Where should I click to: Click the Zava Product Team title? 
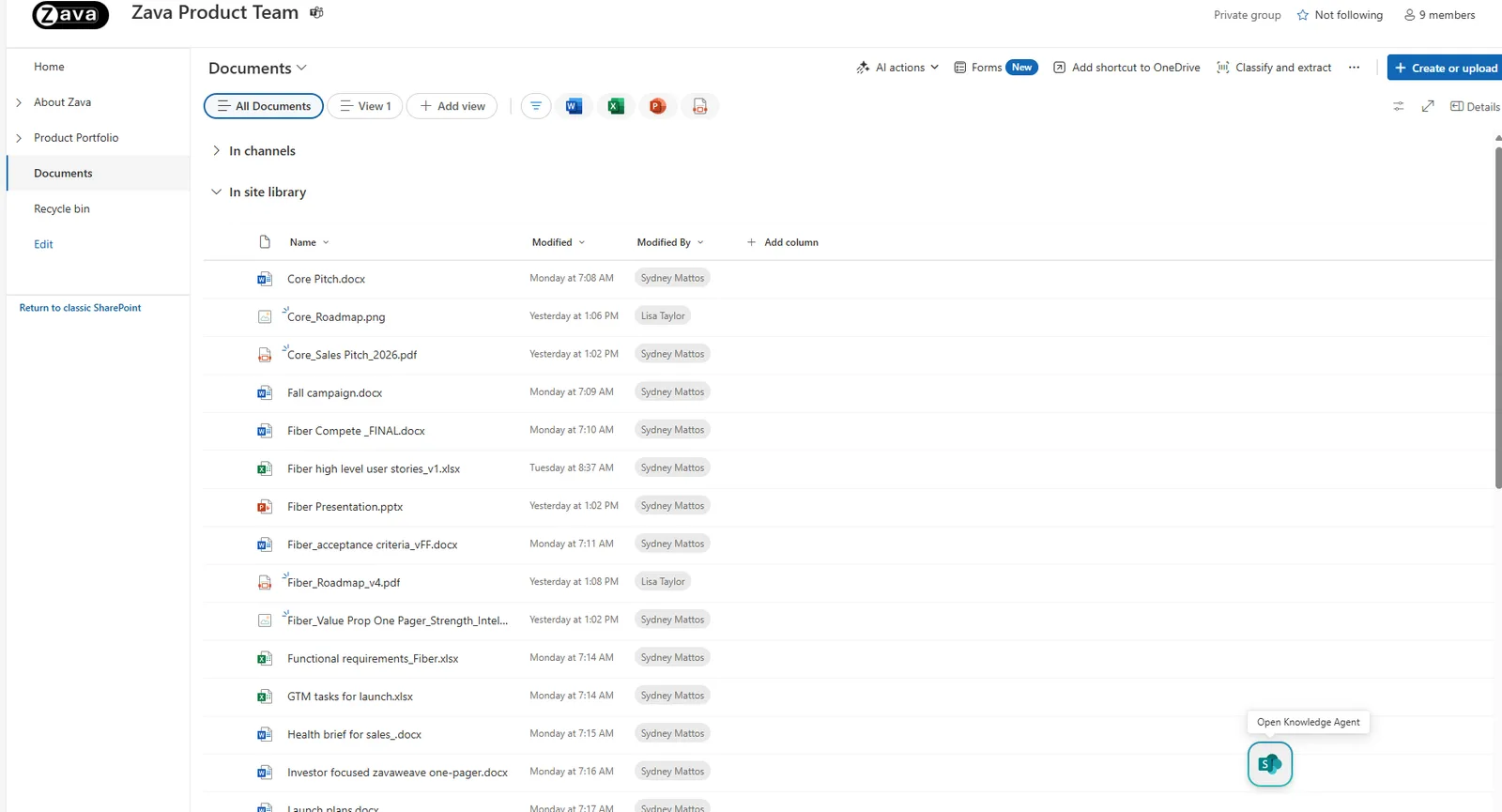pyautogui.click(x=215, y=13)
